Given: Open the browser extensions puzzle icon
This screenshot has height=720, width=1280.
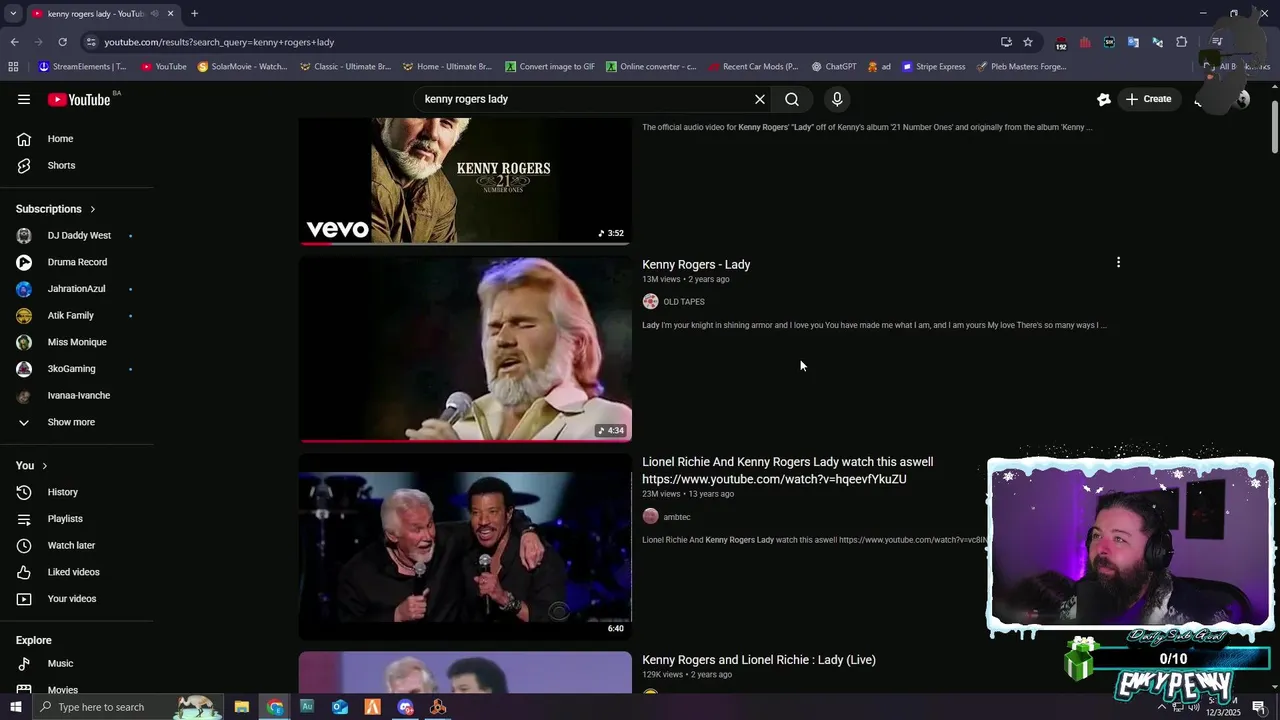Looking at the screenshot, I should (x=1182, y=42).
